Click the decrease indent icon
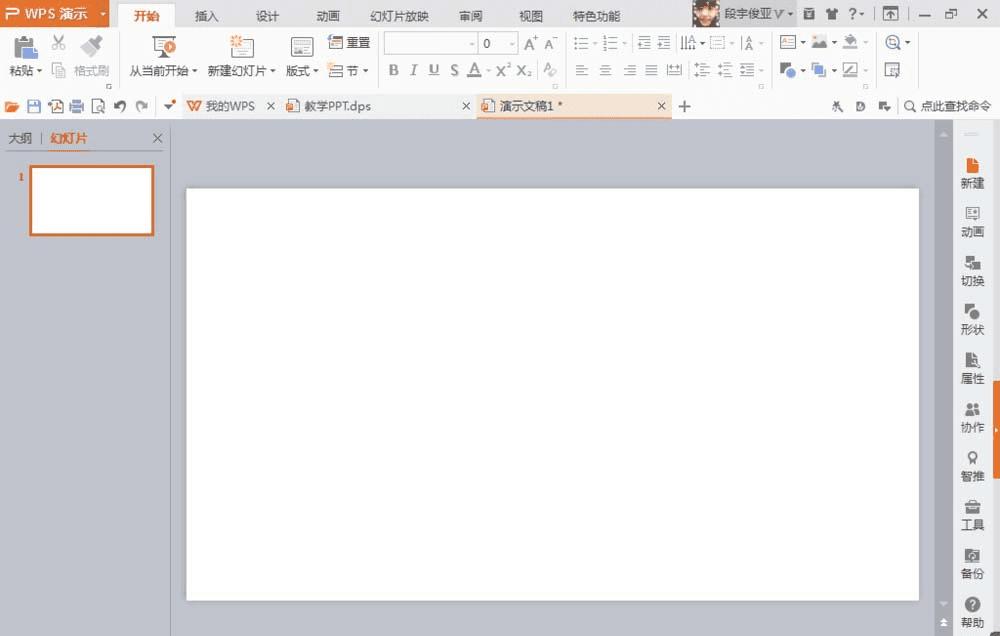Screen dimensions: 1000x636 point(644,43)
